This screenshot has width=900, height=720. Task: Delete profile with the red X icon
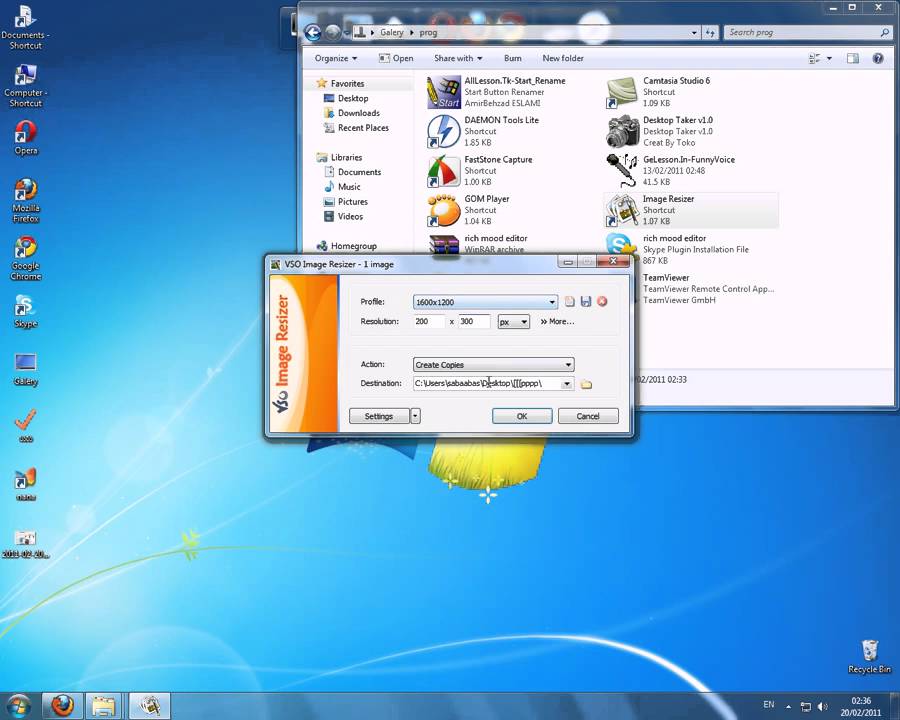point(602,301)
